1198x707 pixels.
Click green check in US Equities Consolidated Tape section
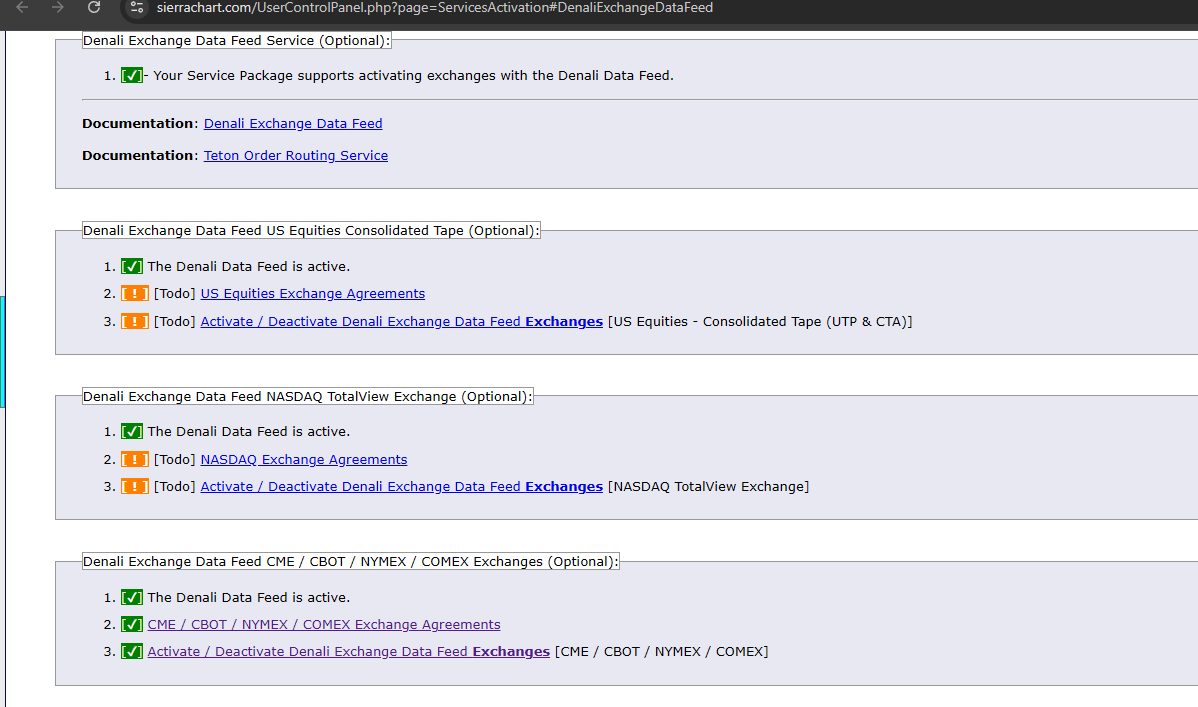(131, 267)
